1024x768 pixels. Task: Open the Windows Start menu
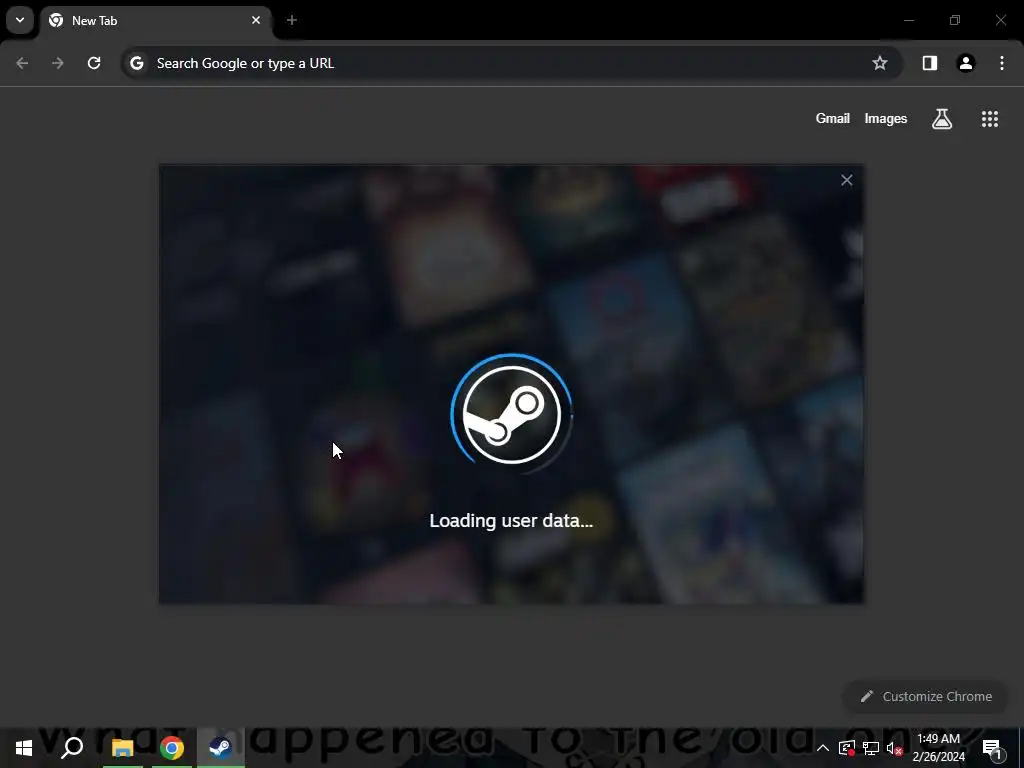pyautogui.click(x=24, y=748)
